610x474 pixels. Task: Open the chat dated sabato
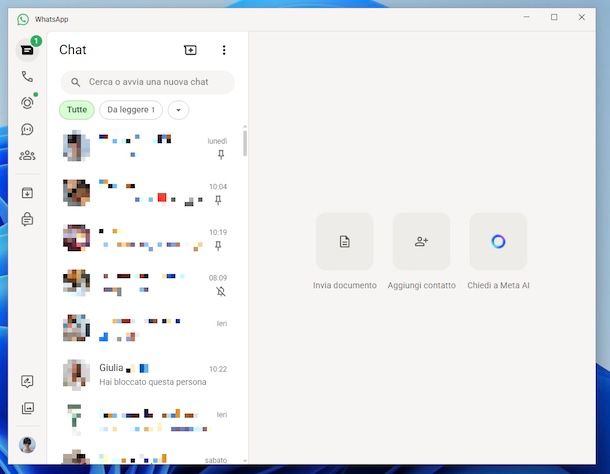[146, 456]
